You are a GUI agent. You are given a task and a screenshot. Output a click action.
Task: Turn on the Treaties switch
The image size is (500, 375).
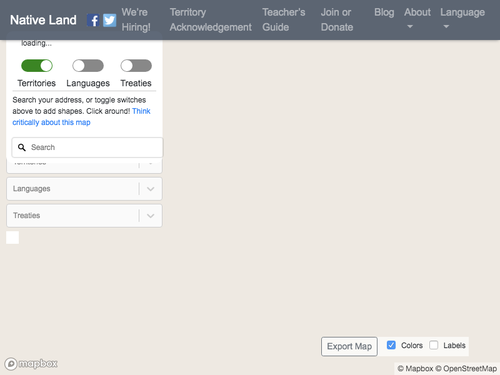tap(136, 66)
